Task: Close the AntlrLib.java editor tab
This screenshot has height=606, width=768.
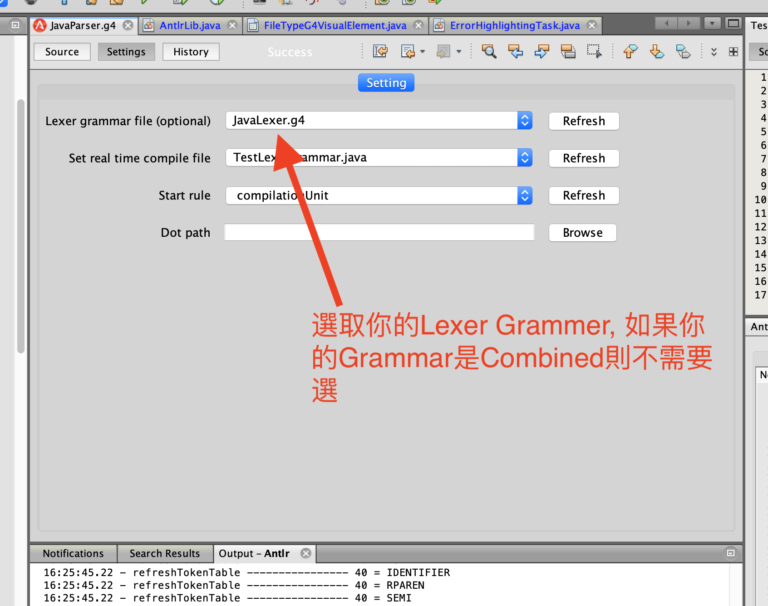Action: [x=232, y=25]
